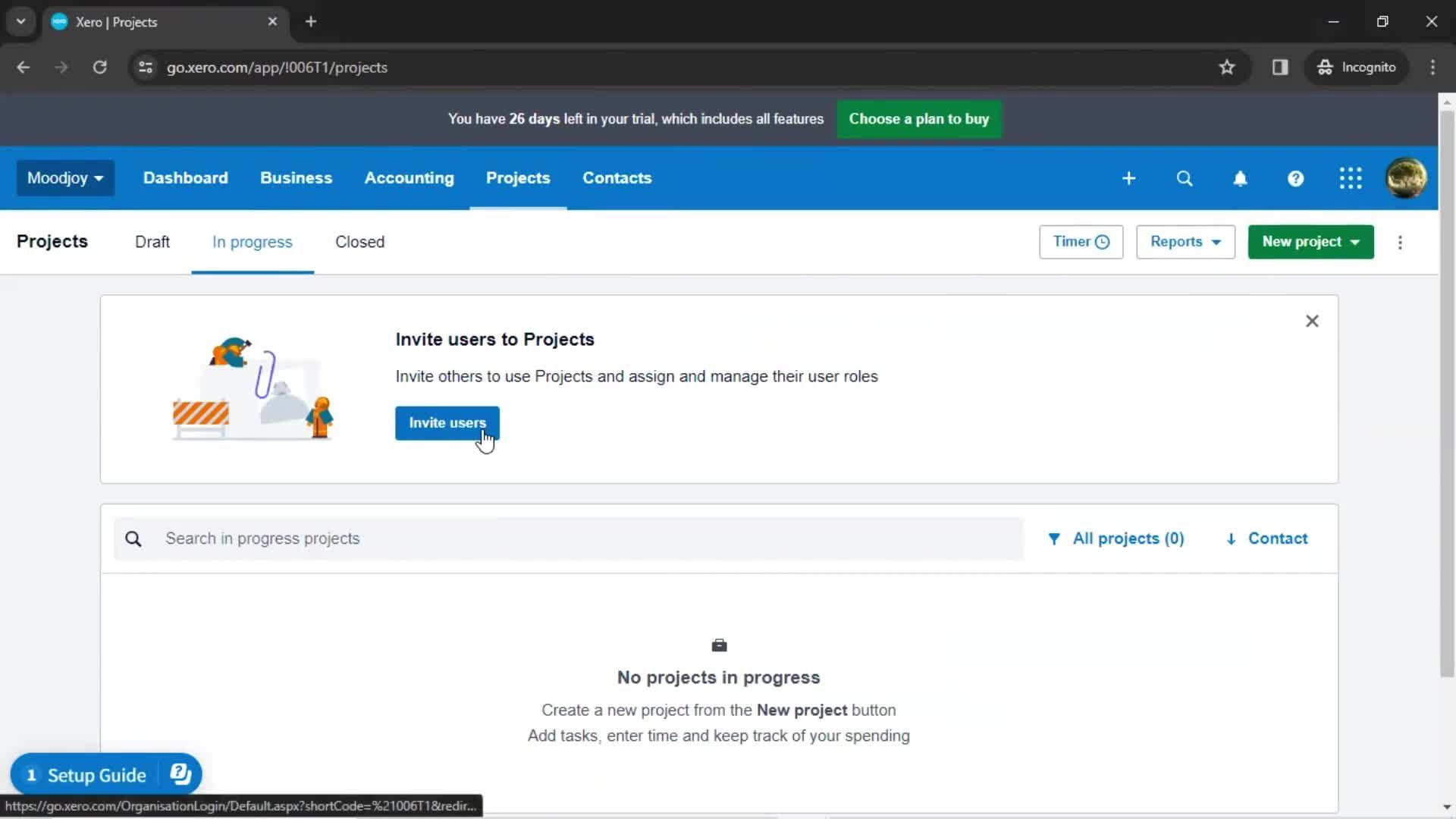Open the Projects menu in the navigation bar
The image size is (1456, 819).
tap(518, 178)
